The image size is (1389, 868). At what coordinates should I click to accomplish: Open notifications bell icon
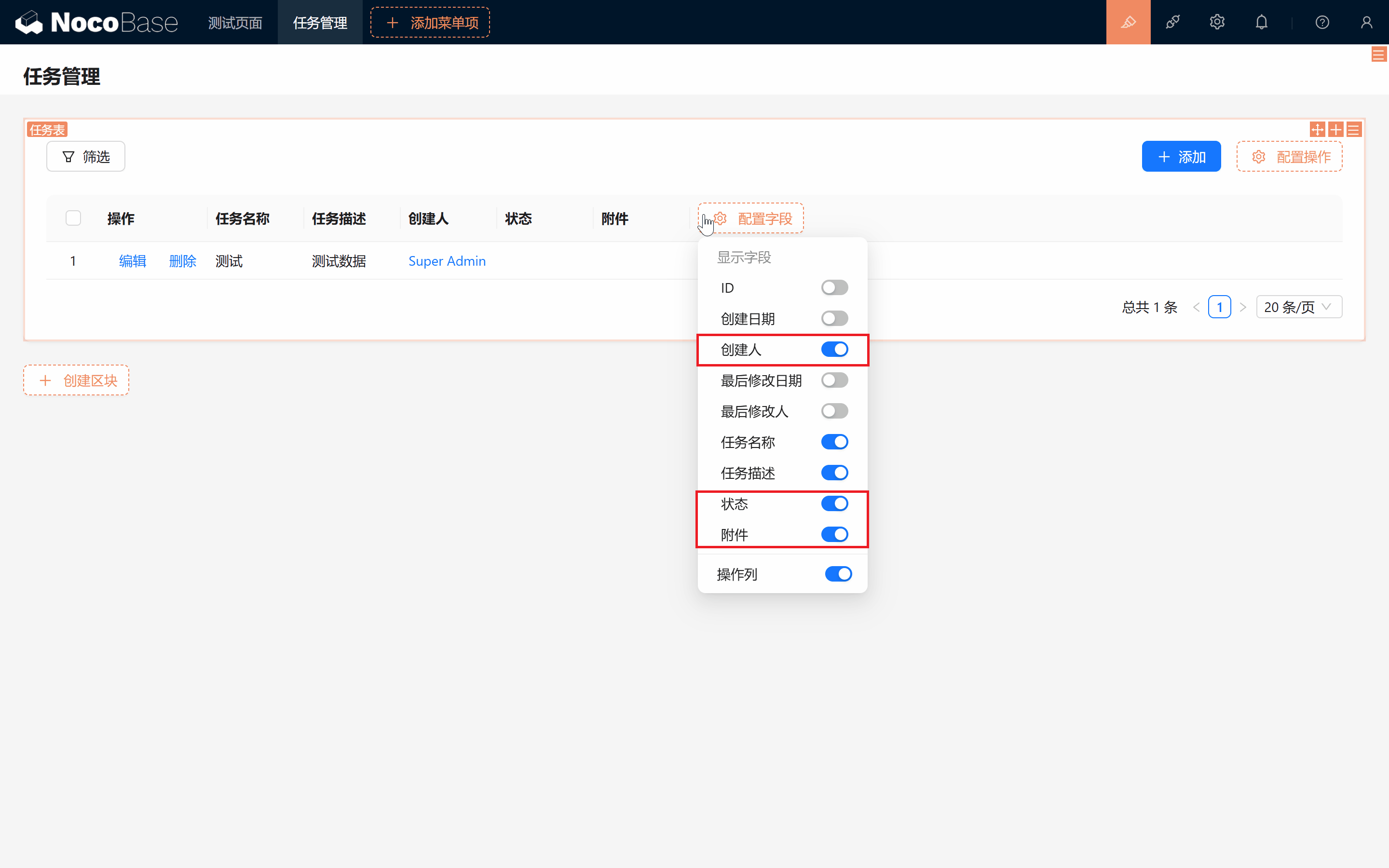click(x=1261, y=22)
